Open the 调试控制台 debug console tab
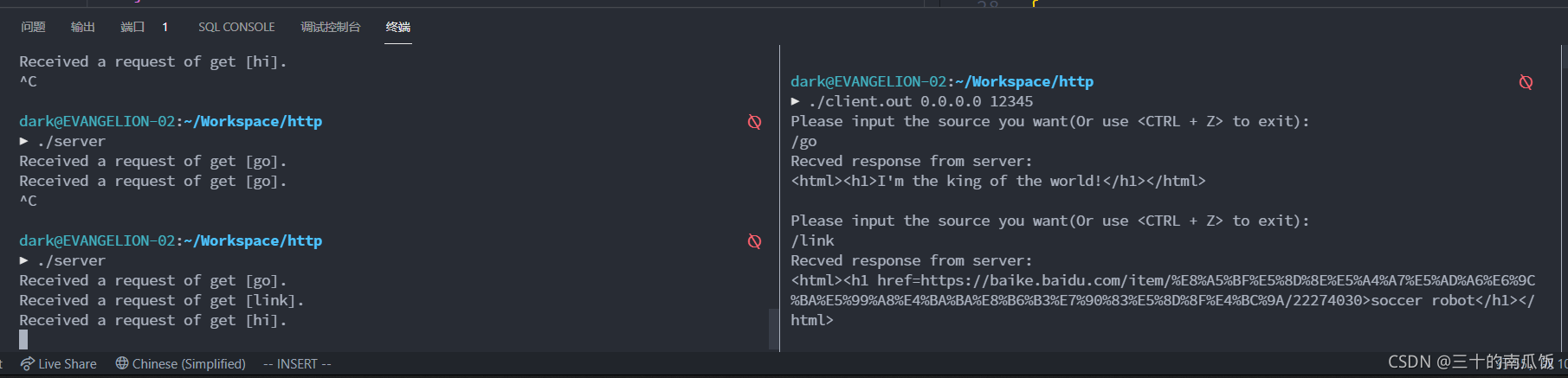1568x378 pixels. tap(330, 27)
